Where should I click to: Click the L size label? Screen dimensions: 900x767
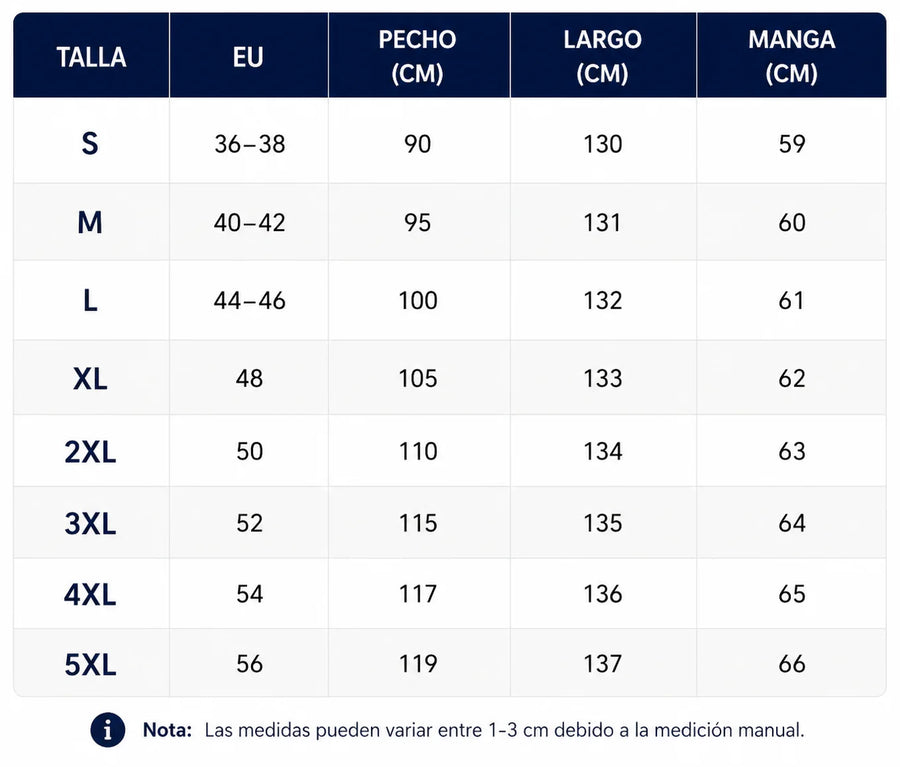(90, 300)
